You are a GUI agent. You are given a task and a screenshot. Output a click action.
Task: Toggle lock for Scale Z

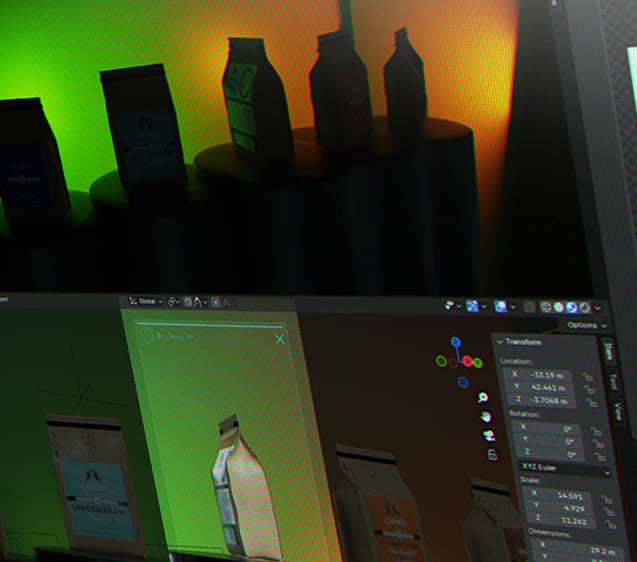pos(610,525)
